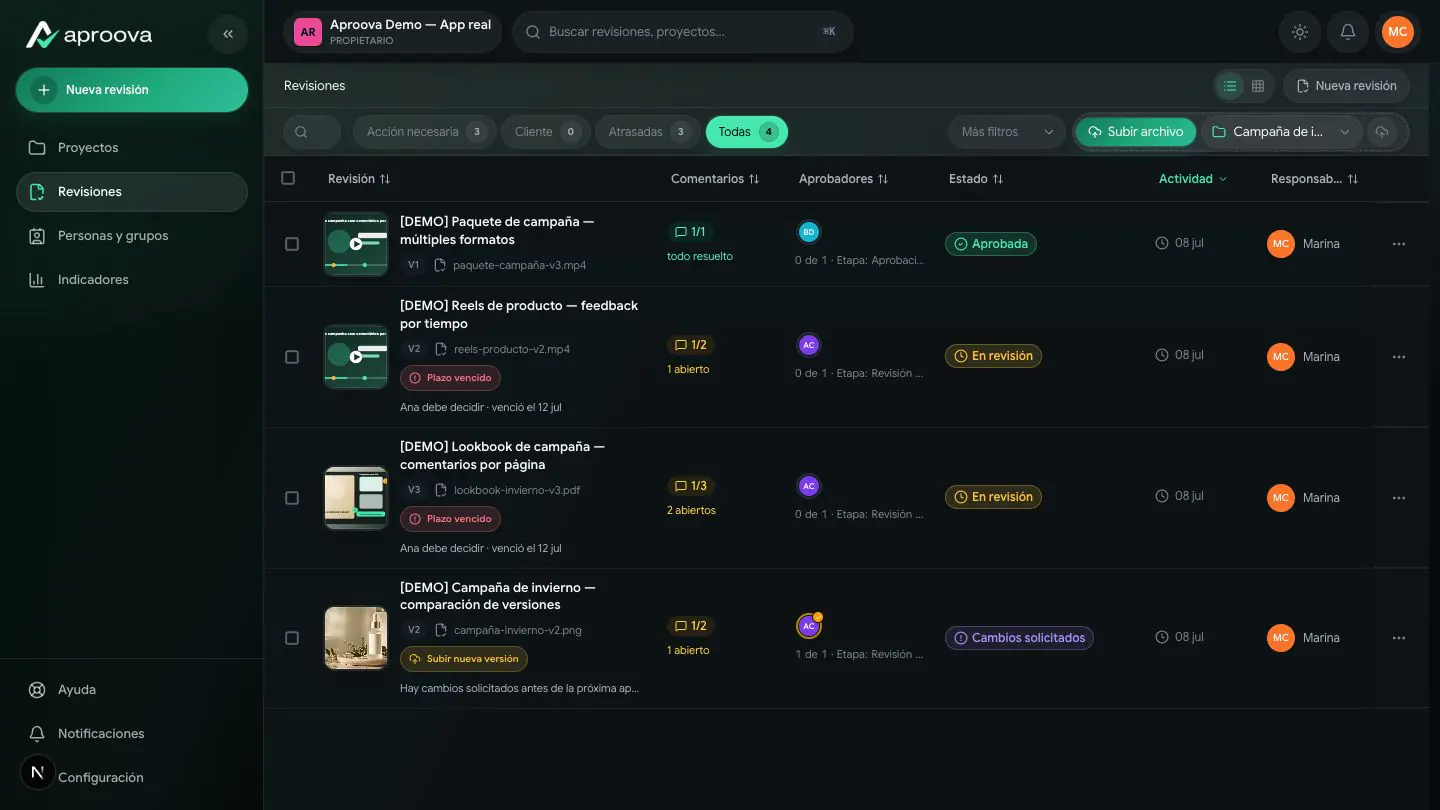This screenshot has height=810, width=1440.
Task: Click the Subir archivo button
Action: pos(1135,132)
